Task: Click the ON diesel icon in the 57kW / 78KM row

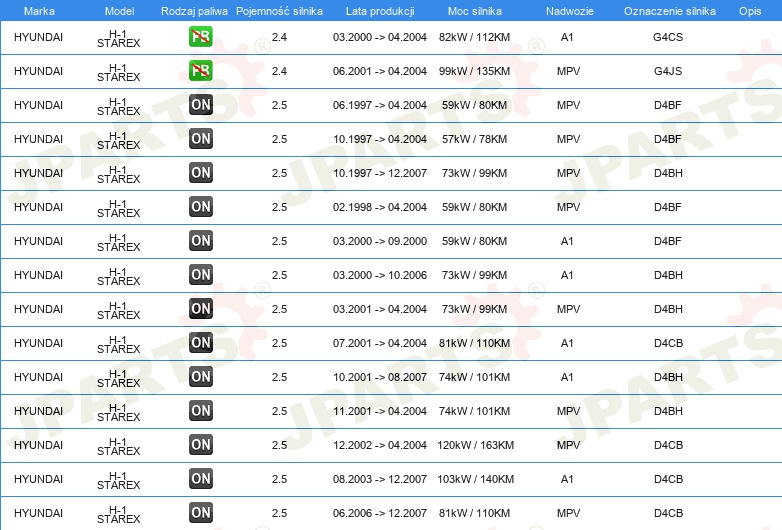Action: (201, 139)
